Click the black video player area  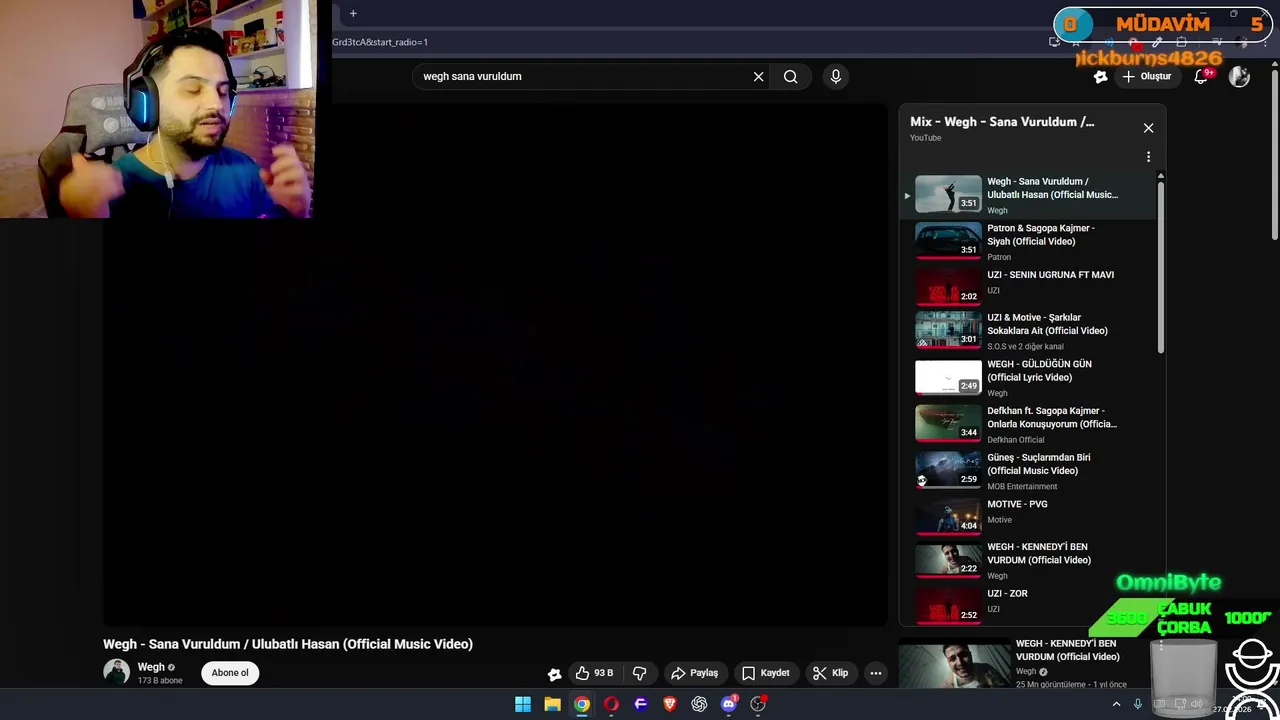pyautogui.click(x=495, y=365)
